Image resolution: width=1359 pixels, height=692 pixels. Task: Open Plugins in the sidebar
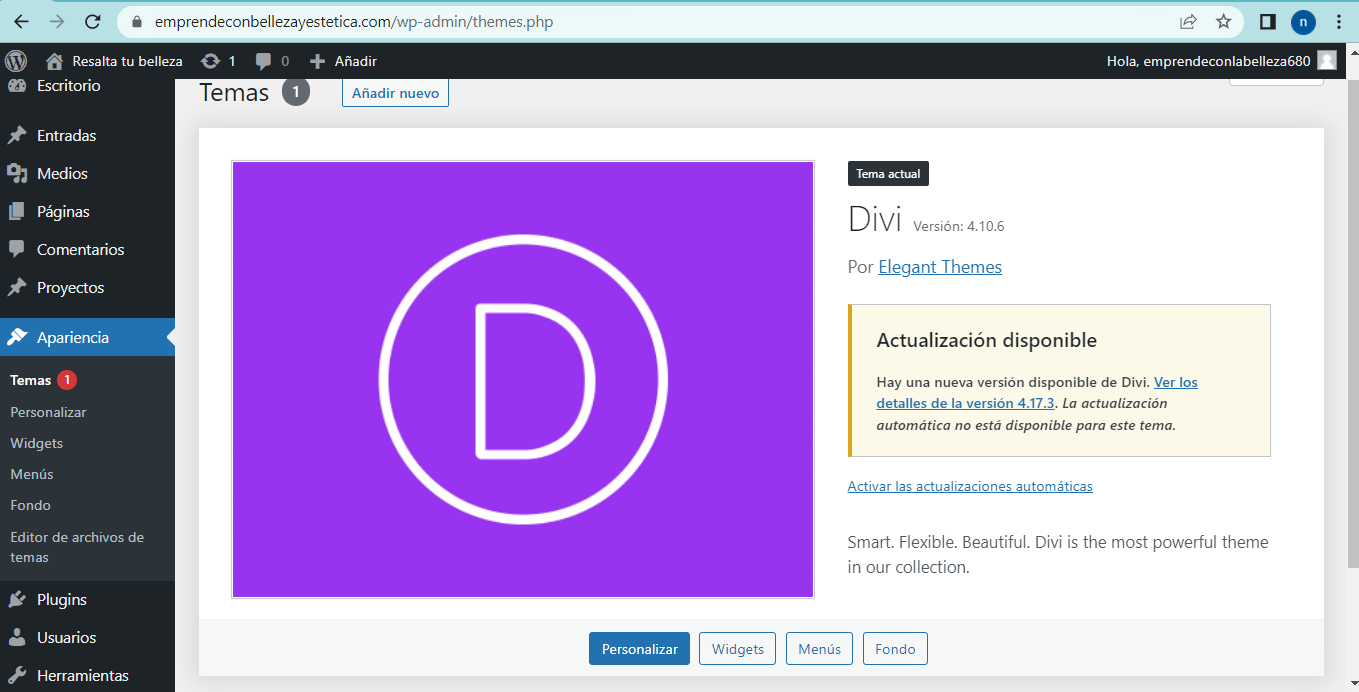87,599
